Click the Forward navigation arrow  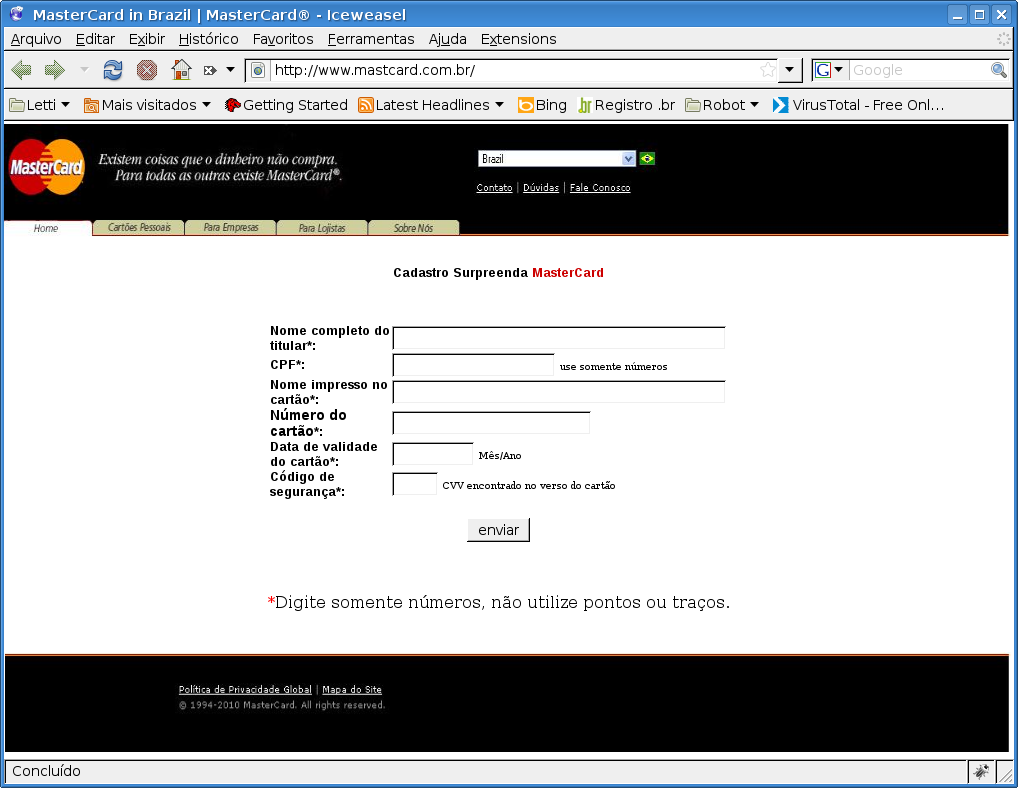[55, 69]
